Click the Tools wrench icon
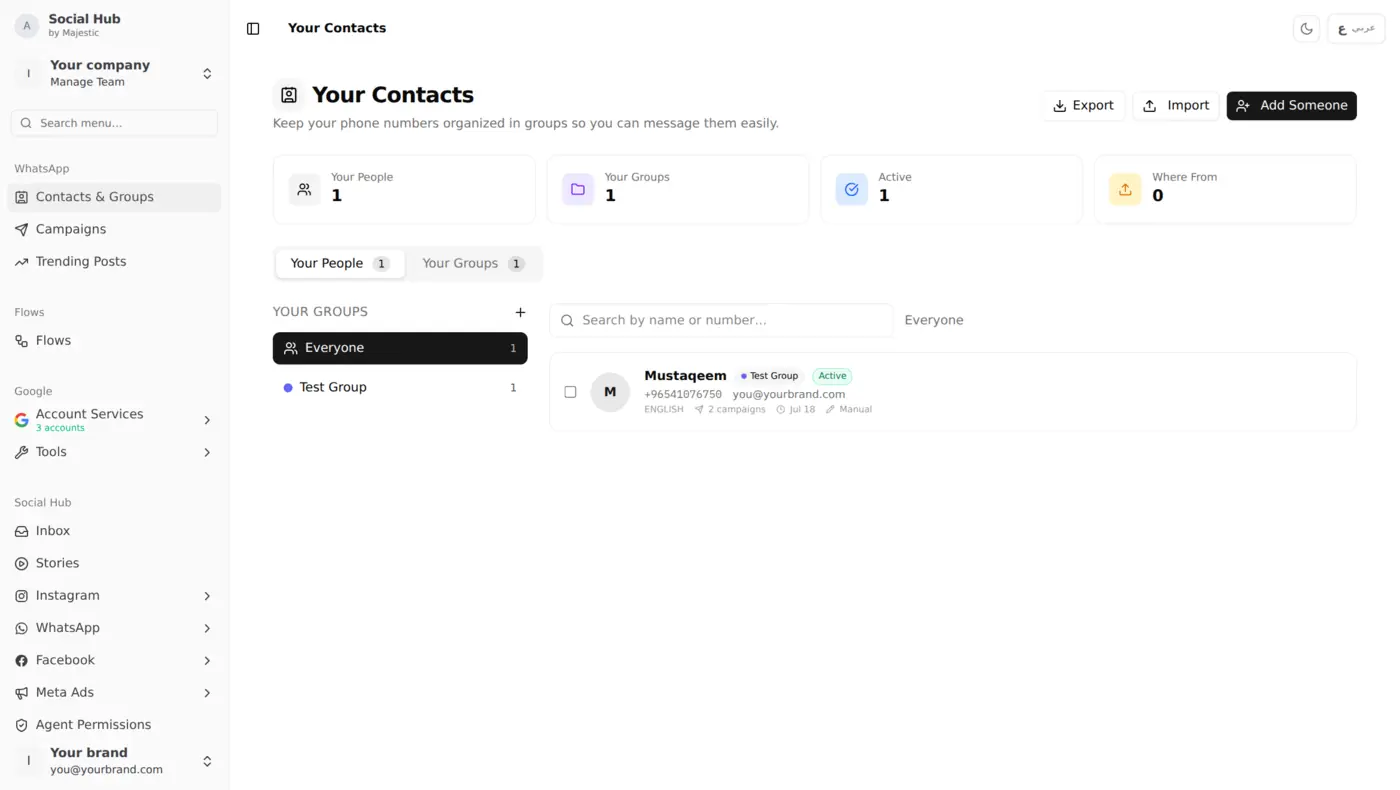 (x=21, y=453)
